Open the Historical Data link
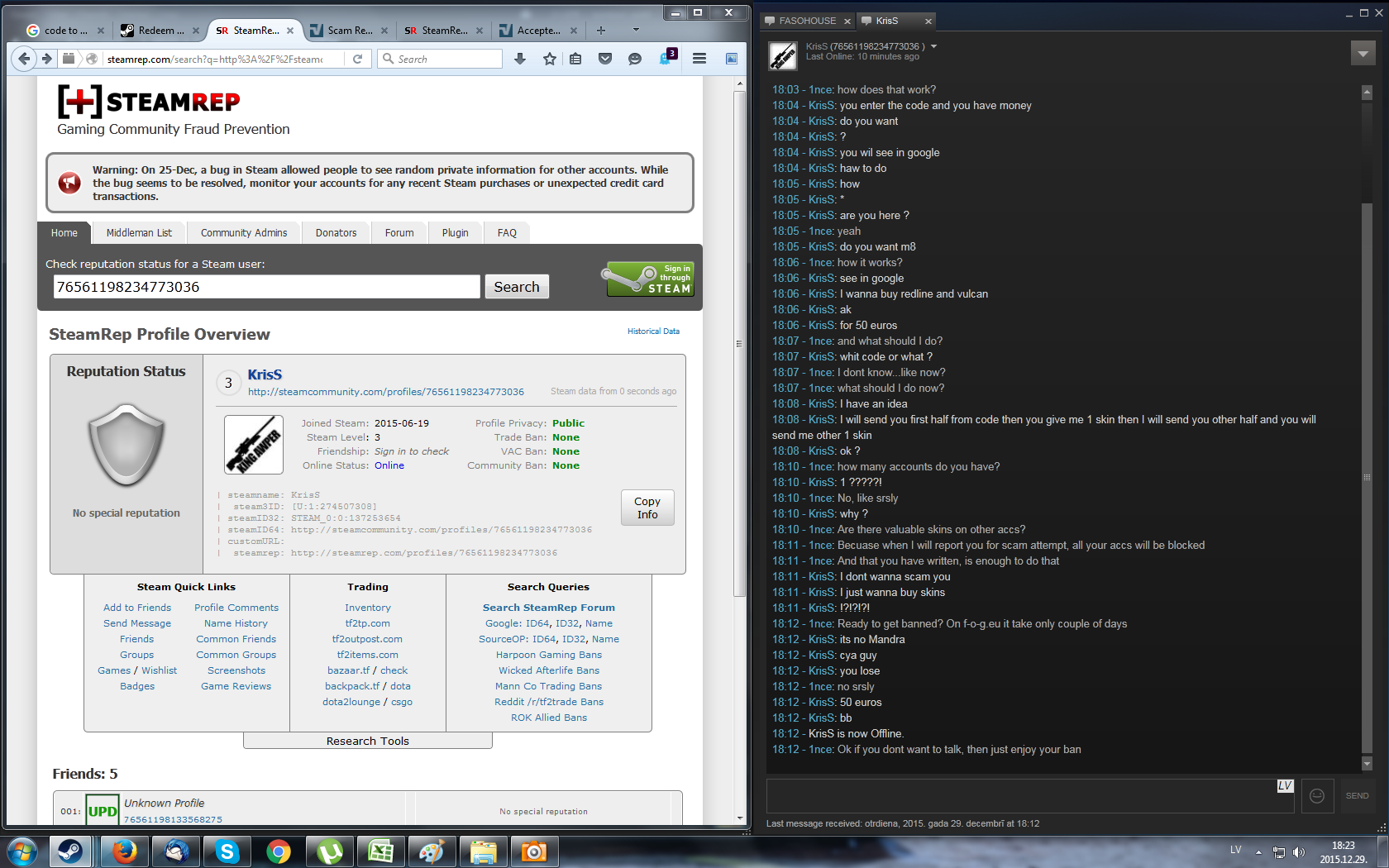 [x=653, y=331]
